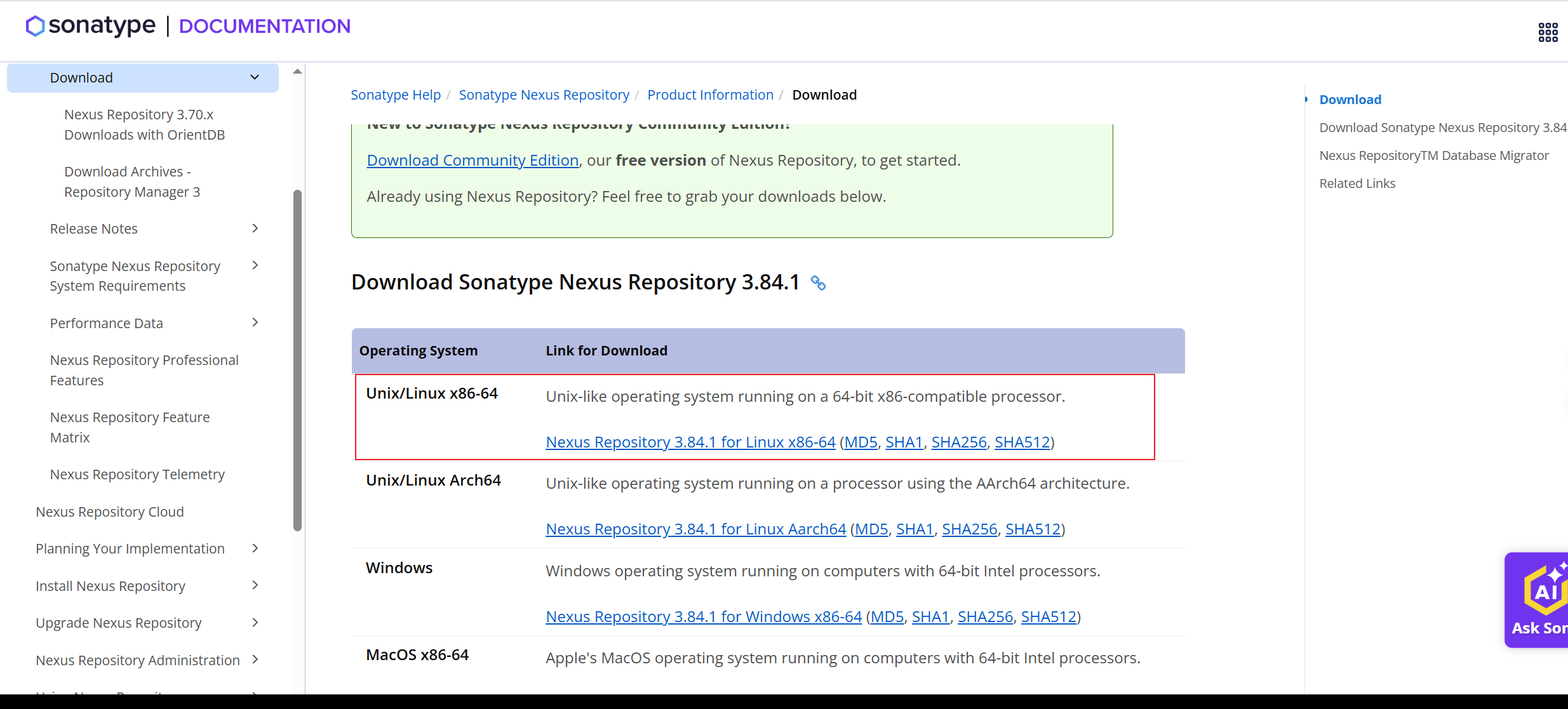1568x709 pixels.
Task: Open Download Archives - Repository Manager 3
Action: [x=132, y=182]
